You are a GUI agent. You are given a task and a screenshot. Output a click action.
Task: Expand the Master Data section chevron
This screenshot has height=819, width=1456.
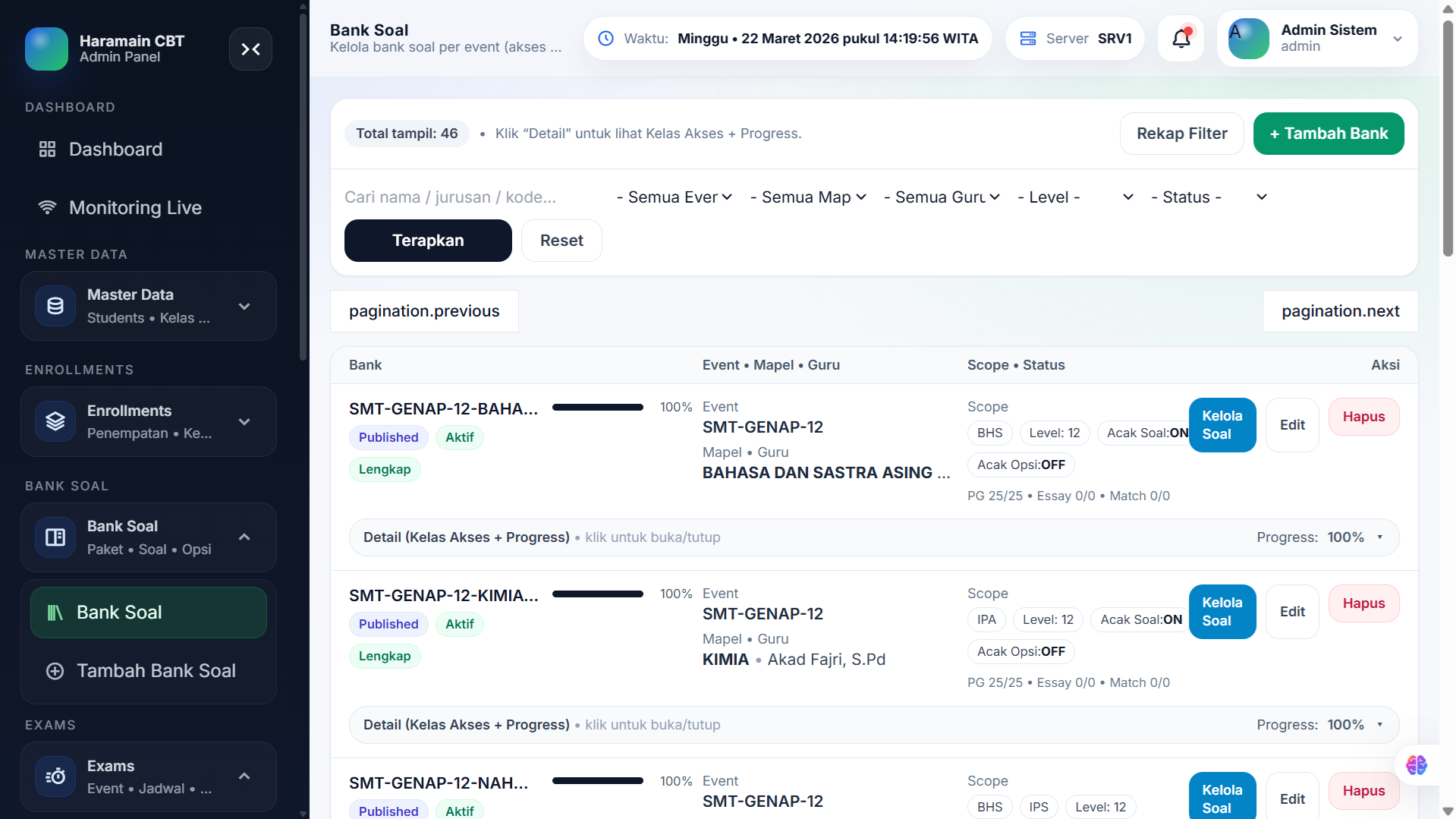[x=244, y=307]
